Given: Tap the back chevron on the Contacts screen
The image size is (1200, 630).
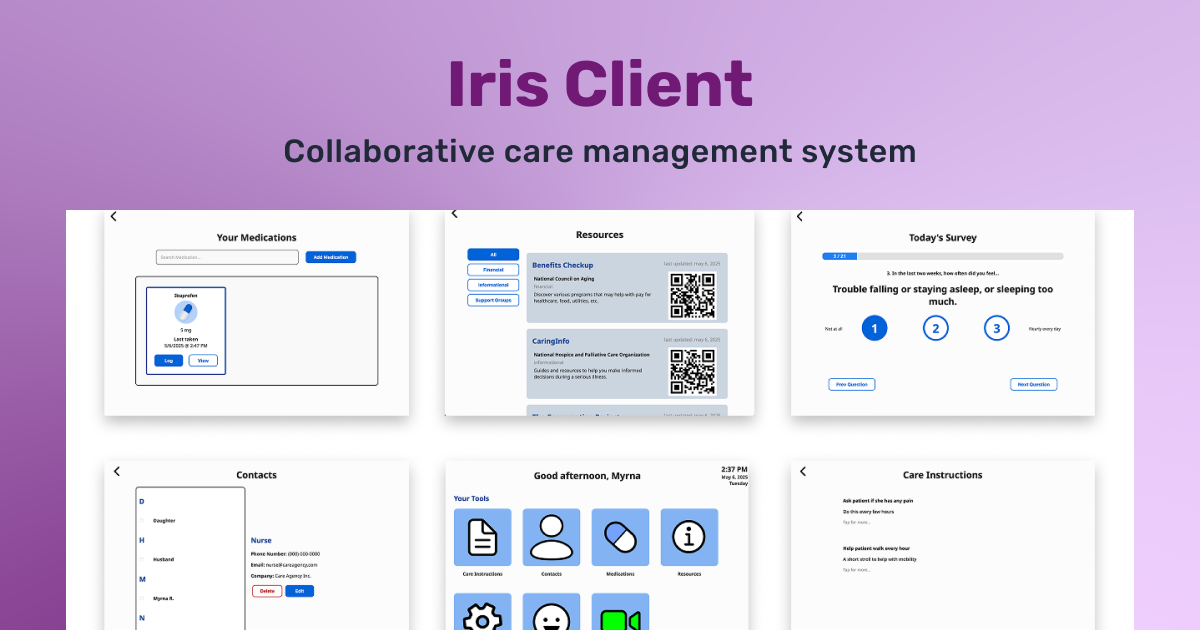Looking at the screenshot, I should coord(116,471).
